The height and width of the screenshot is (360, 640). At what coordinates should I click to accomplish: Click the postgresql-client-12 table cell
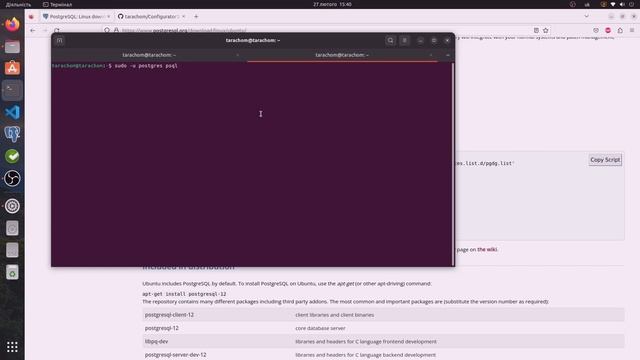[x=169, y=315]
